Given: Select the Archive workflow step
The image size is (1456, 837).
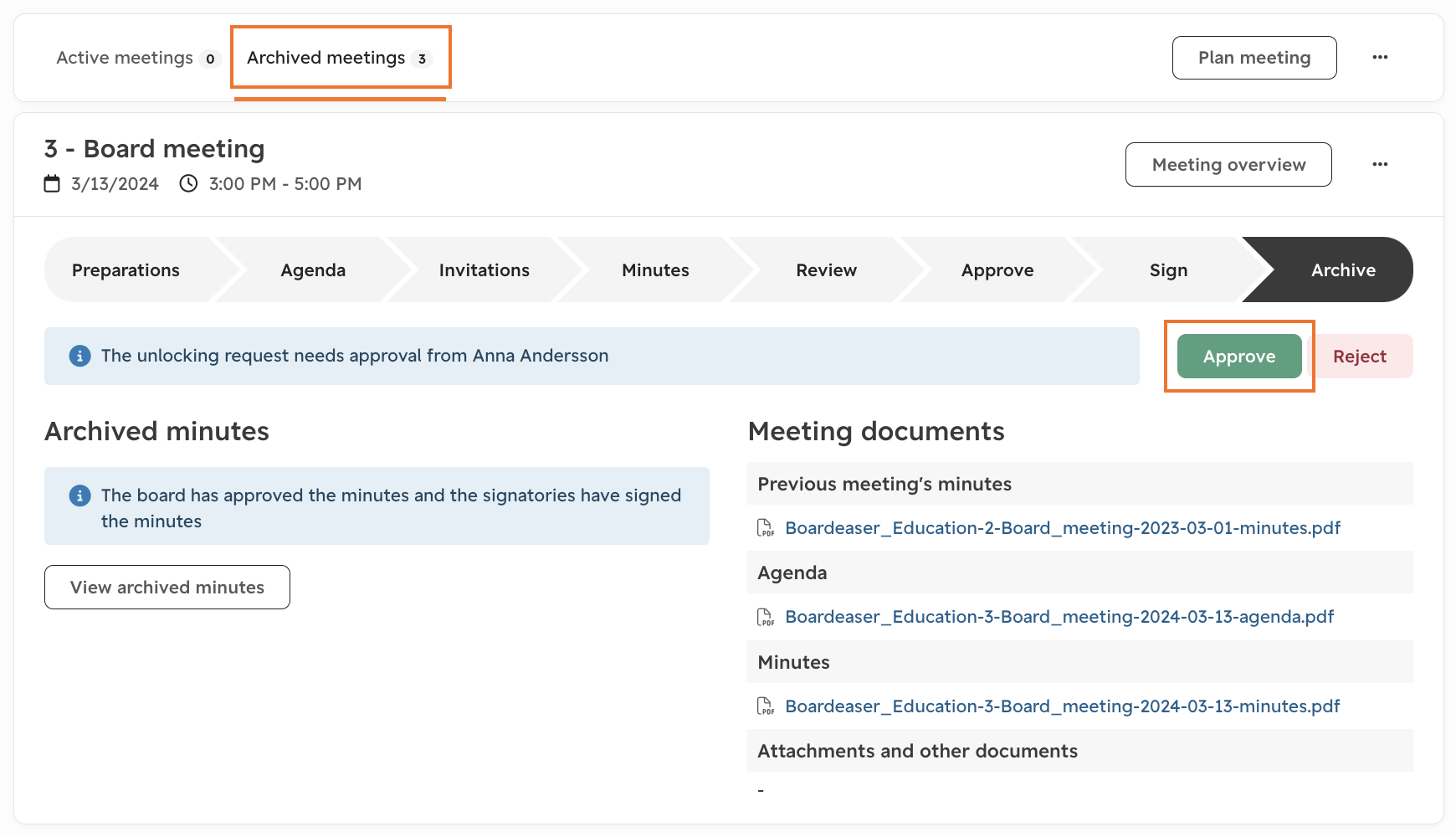Looking at the screenshot, I should [x=1342, y=270].
